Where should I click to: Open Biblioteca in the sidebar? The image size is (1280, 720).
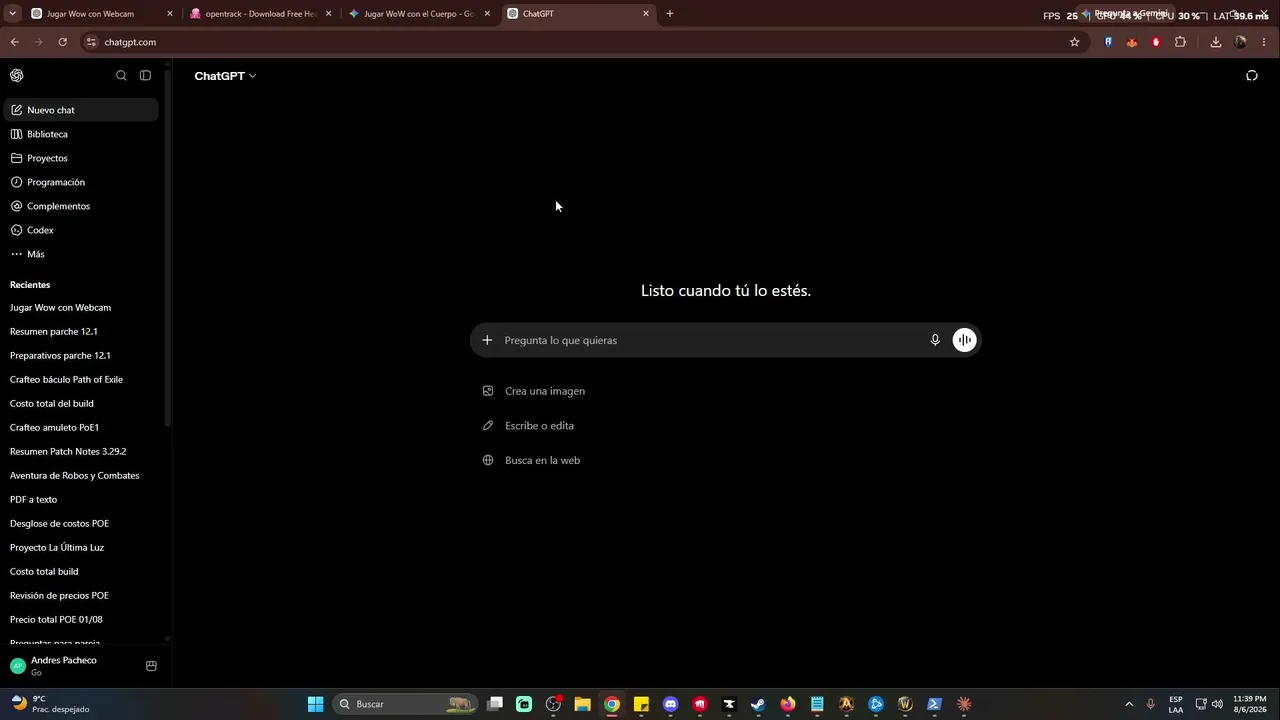(x=80, y=134)
